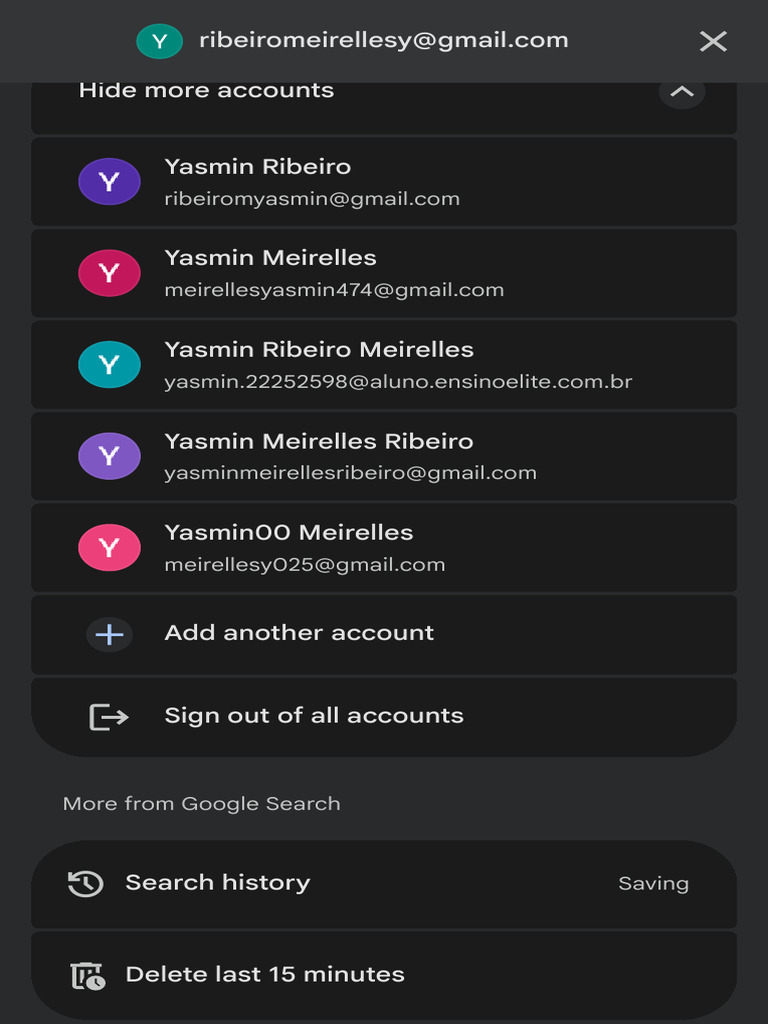
Task: Click the lavender Y avatar for Yasmin Meirelles Ribeiro
Action: [x=109, y=456]
